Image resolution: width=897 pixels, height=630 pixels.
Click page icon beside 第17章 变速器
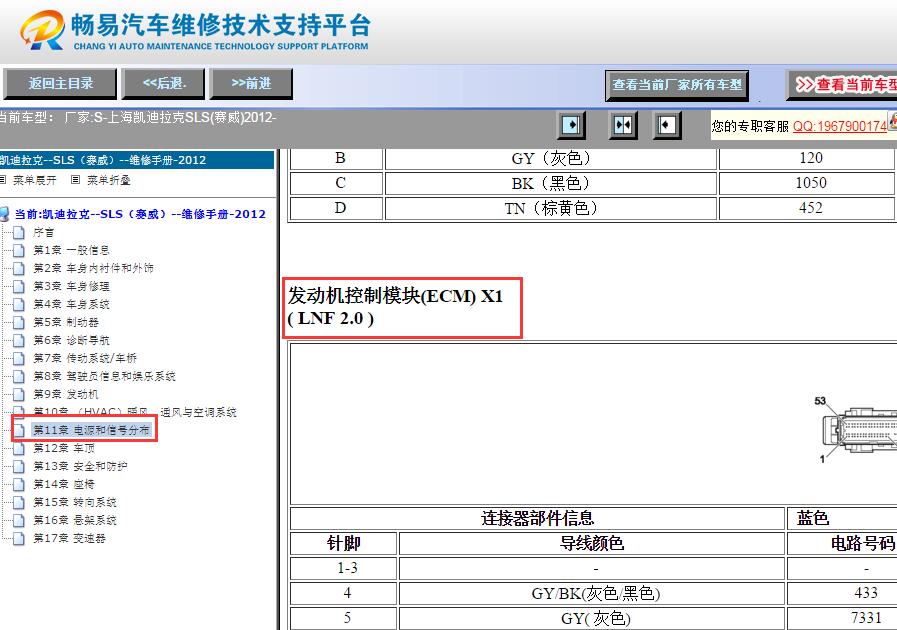coord(19,538)
